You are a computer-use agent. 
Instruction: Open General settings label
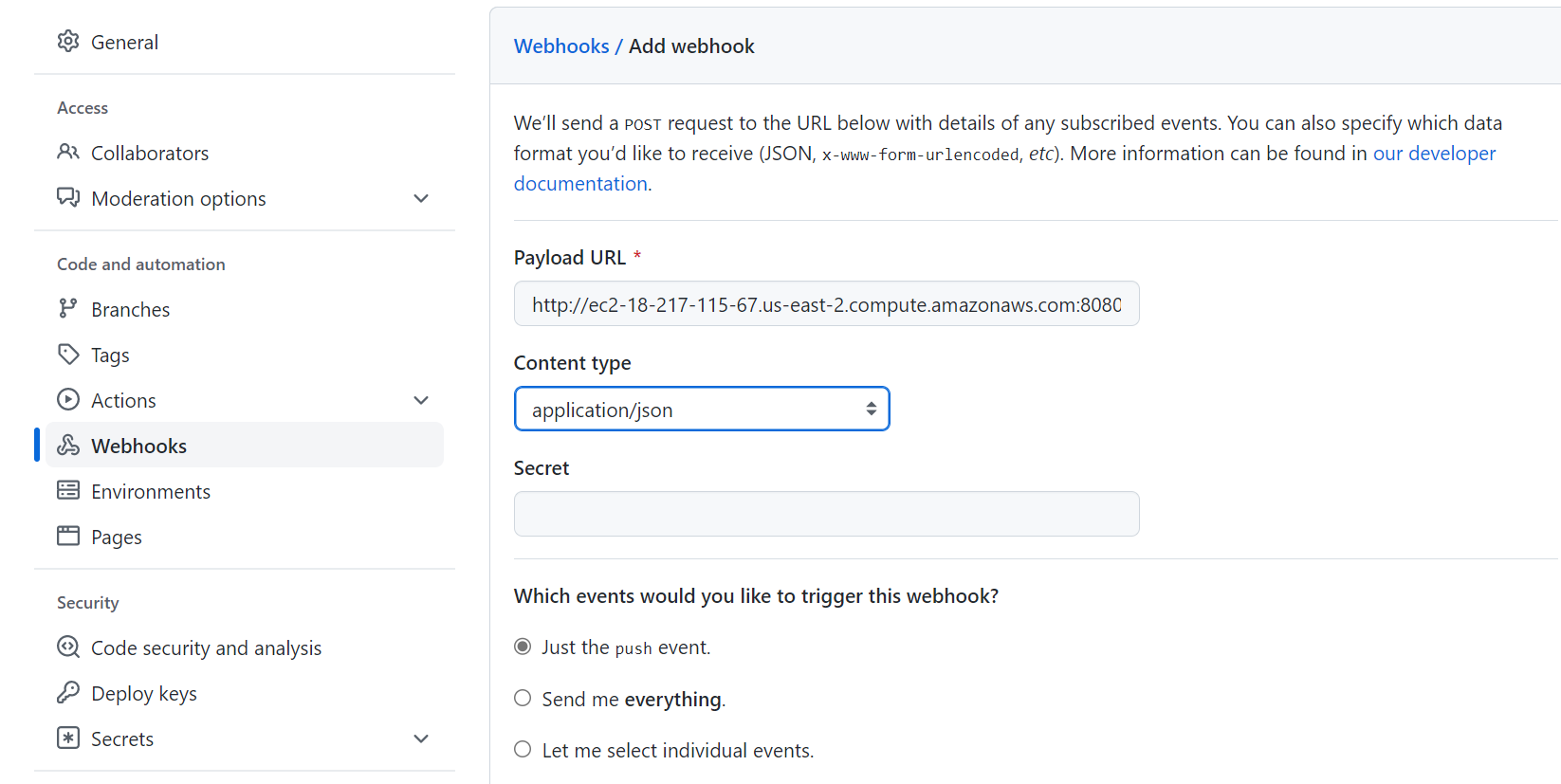pos(124,43)
